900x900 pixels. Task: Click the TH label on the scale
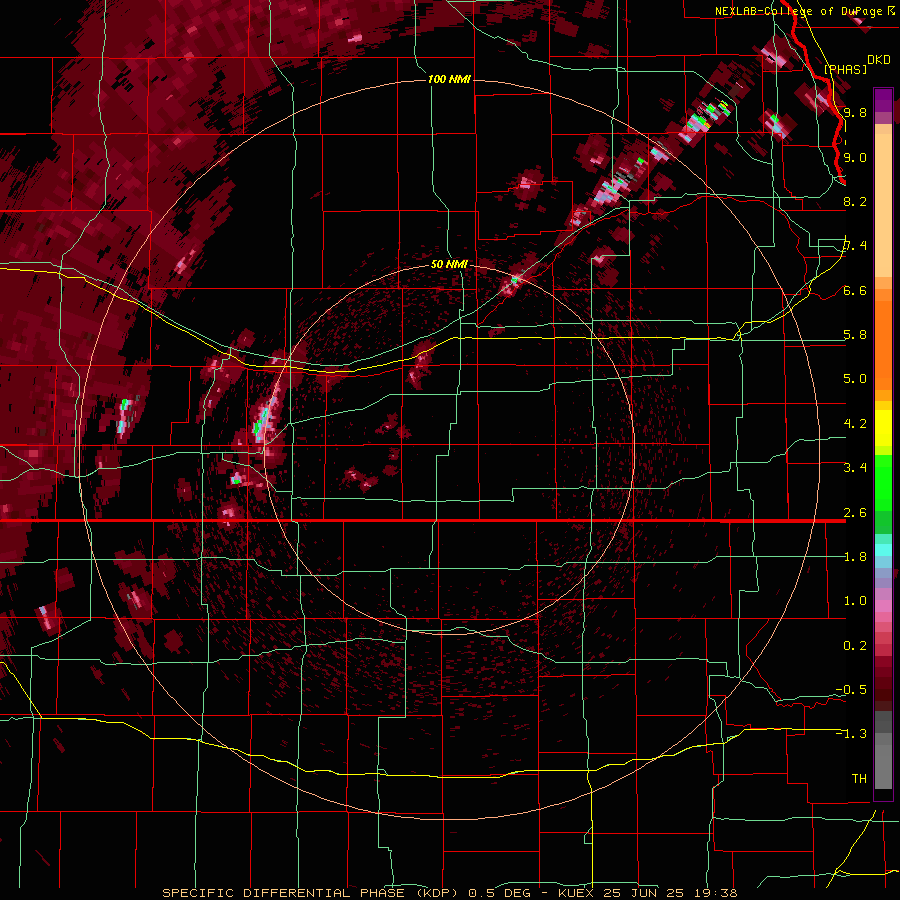tap(859, 779)
